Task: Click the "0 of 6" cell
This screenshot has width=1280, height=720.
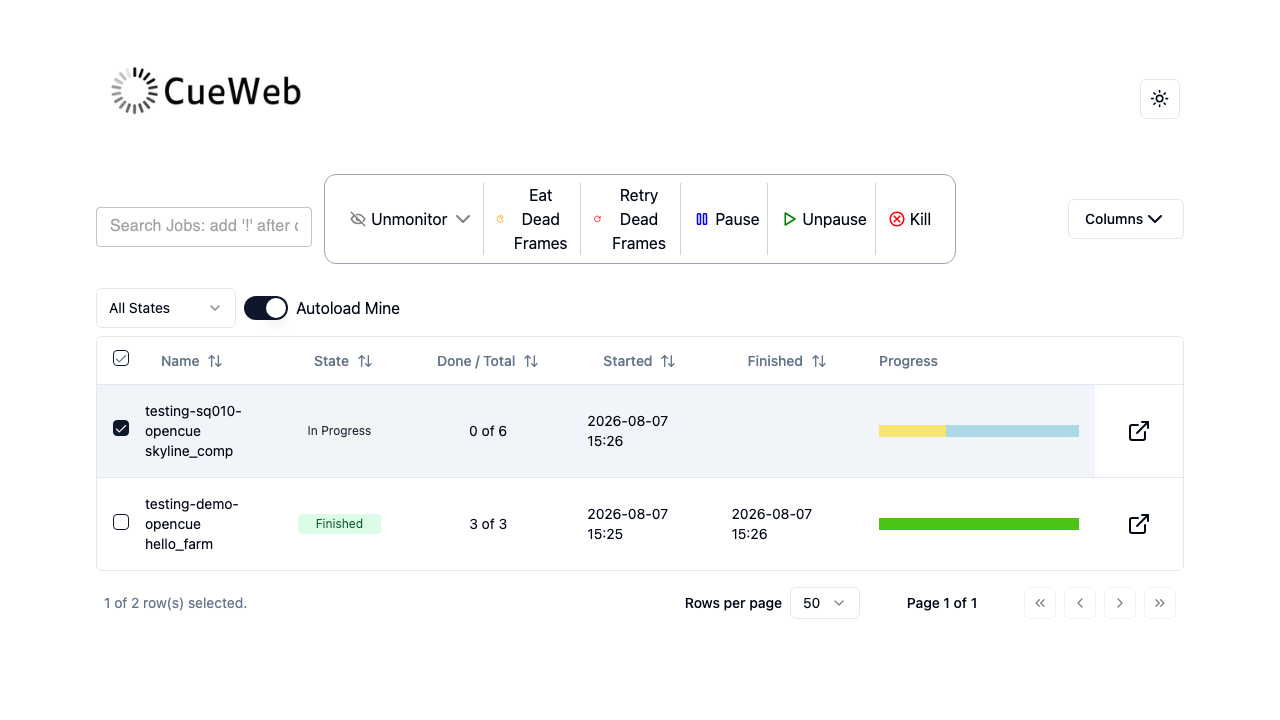Action: pos(488,431)
